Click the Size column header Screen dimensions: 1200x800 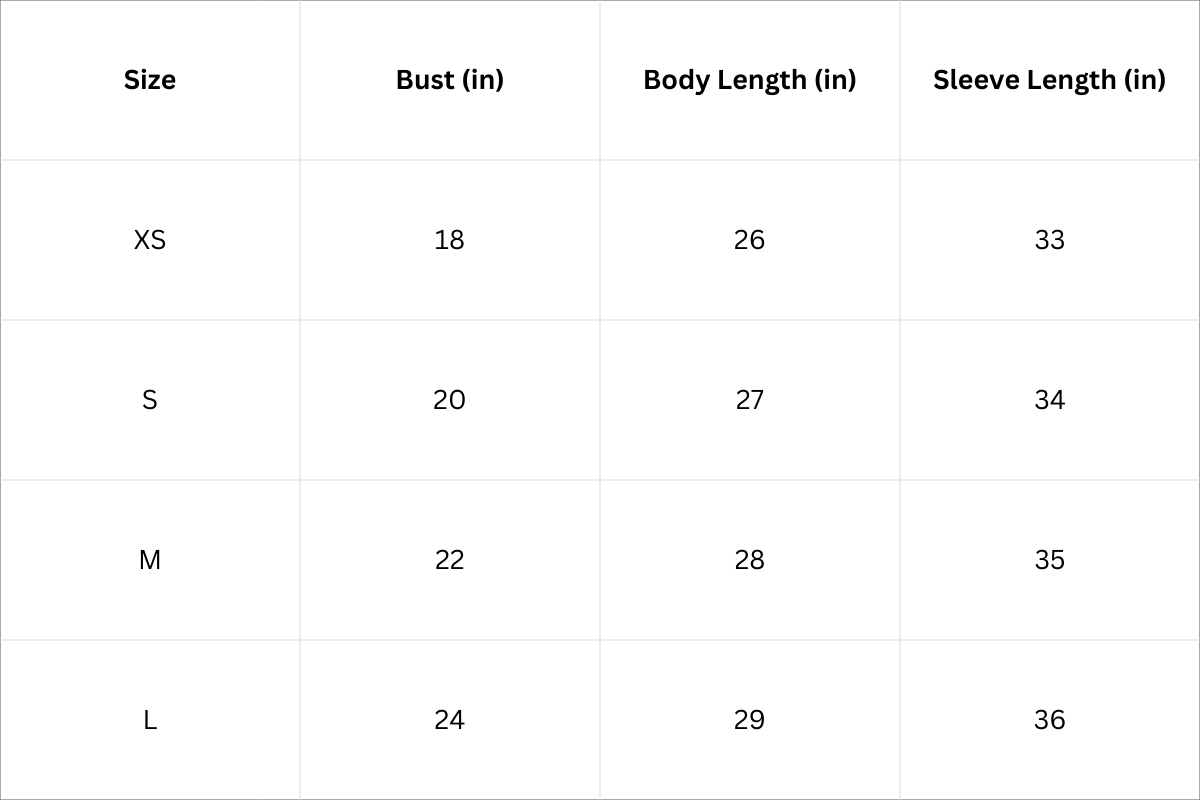(x=150, y=80)
